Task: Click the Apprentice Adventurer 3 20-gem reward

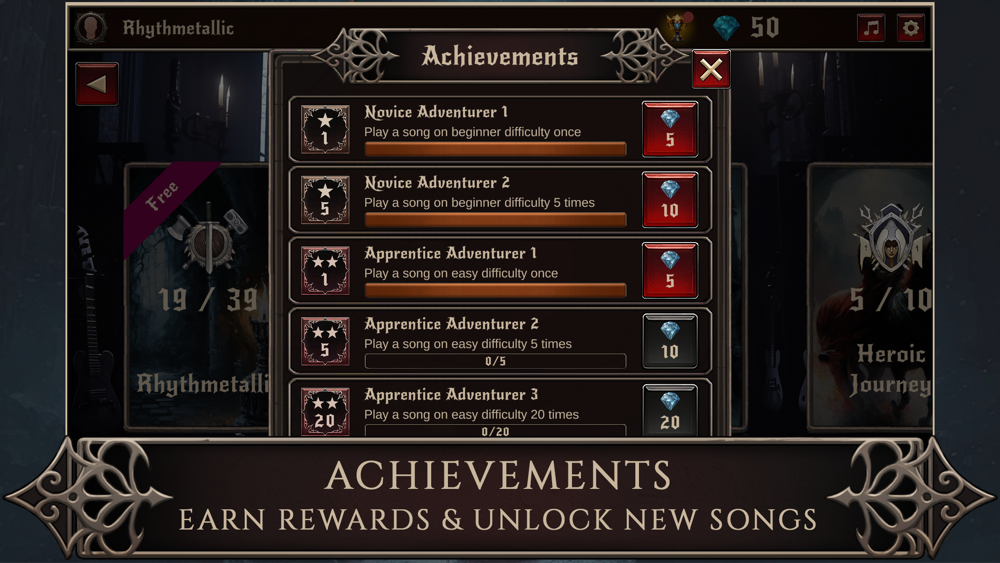Action: point(670,411)
